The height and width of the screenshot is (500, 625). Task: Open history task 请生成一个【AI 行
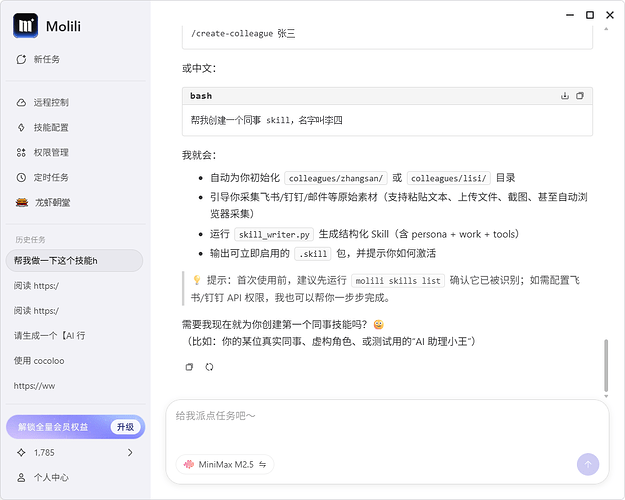pos(49,335)
